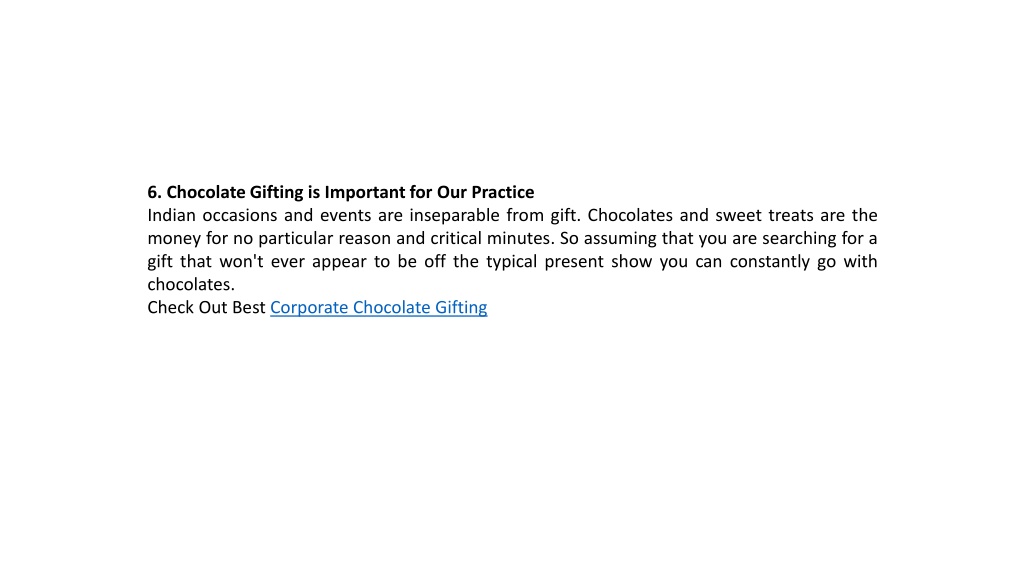Click the word 'Practice' in the heading
Viewport: 1024px width, 576px height.
pyautogui.click(x=502, y=192)
